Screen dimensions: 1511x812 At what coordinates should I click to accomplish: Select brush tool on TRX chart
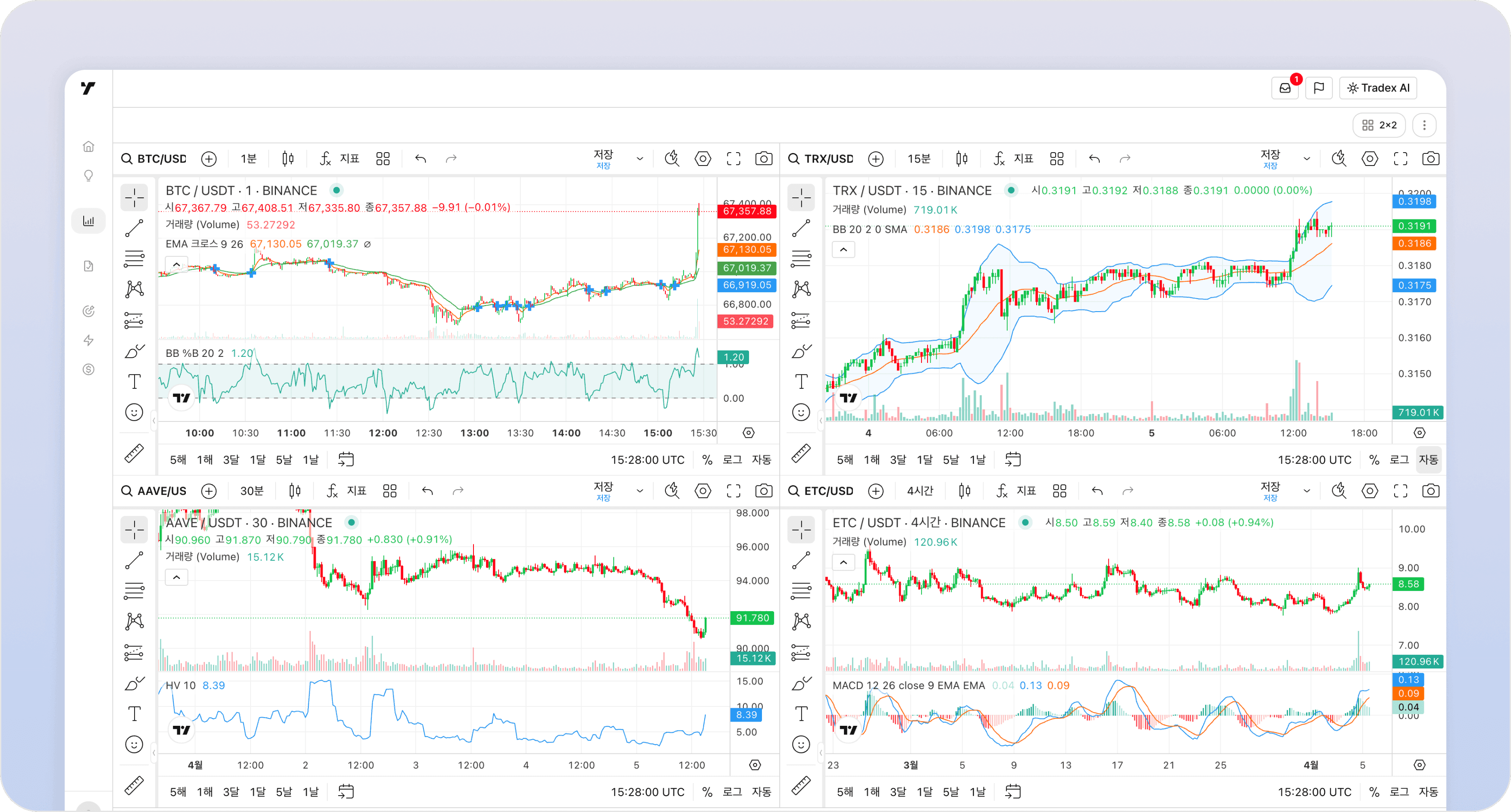(801, 351)
